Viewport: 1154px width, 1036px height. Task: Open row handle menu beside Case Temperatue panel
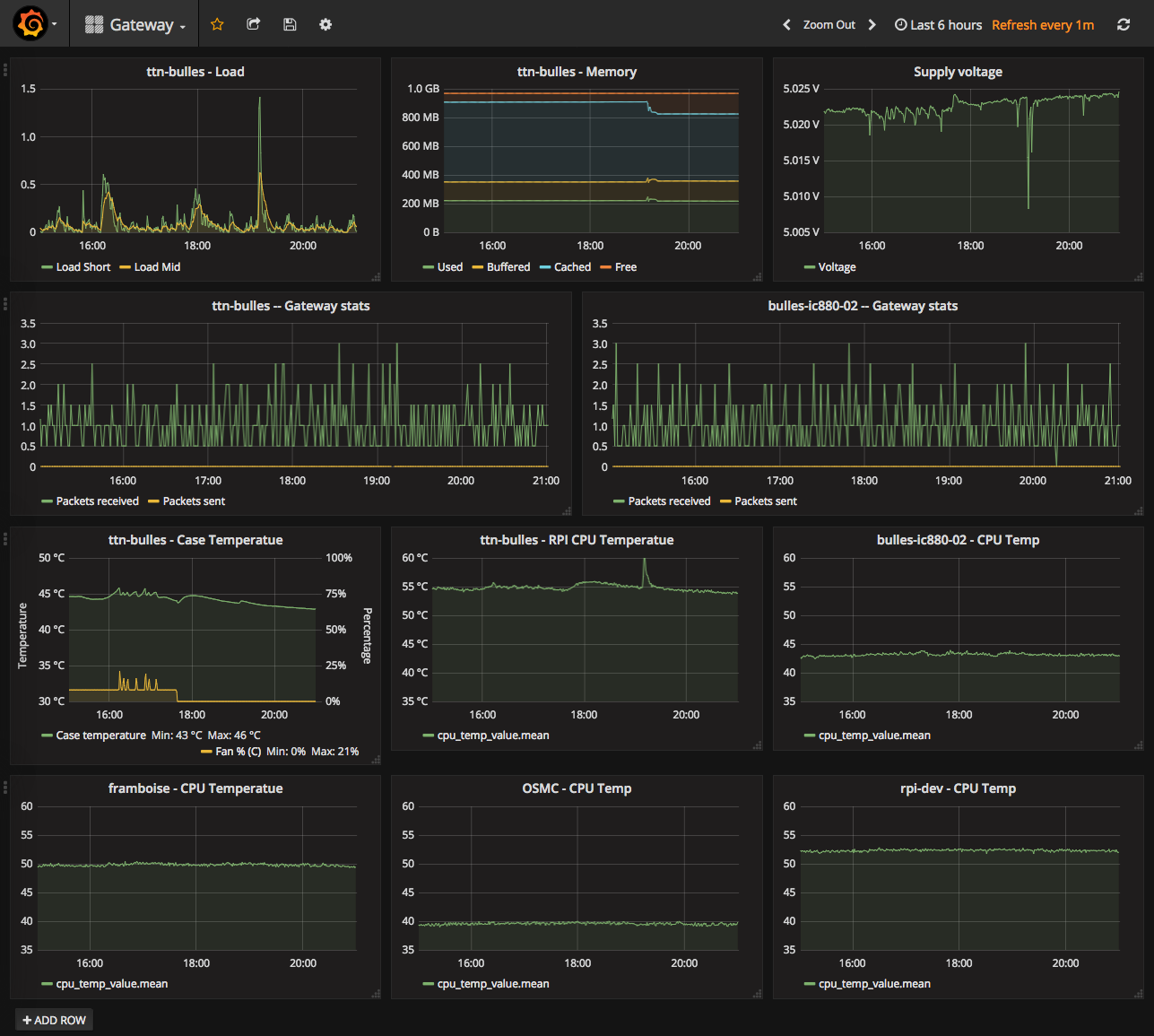[x=5, y=538]
